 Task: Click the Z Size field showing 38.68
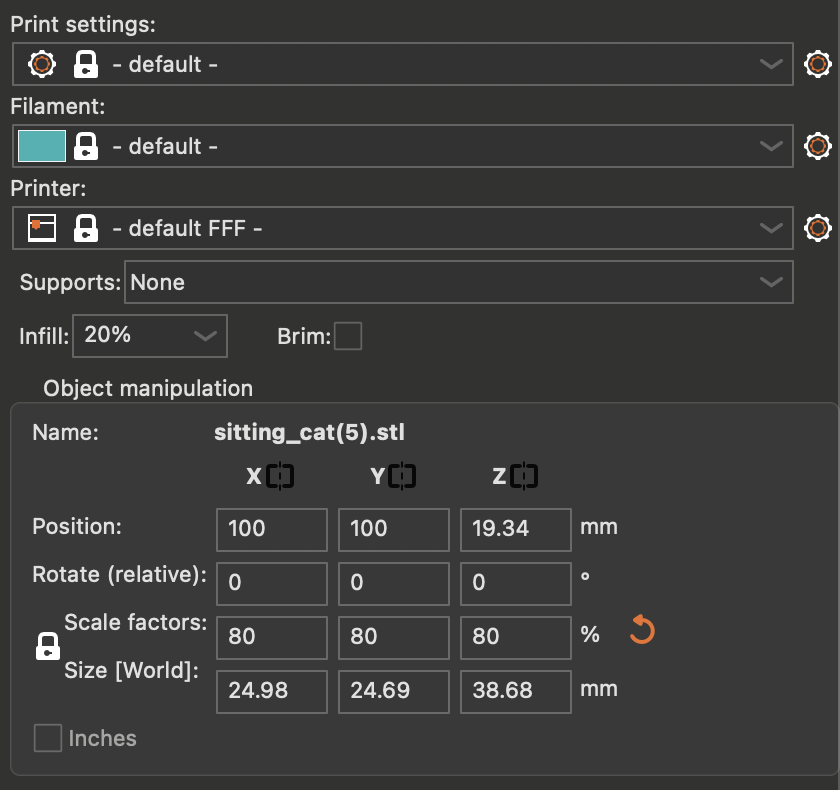pos(515,691)
